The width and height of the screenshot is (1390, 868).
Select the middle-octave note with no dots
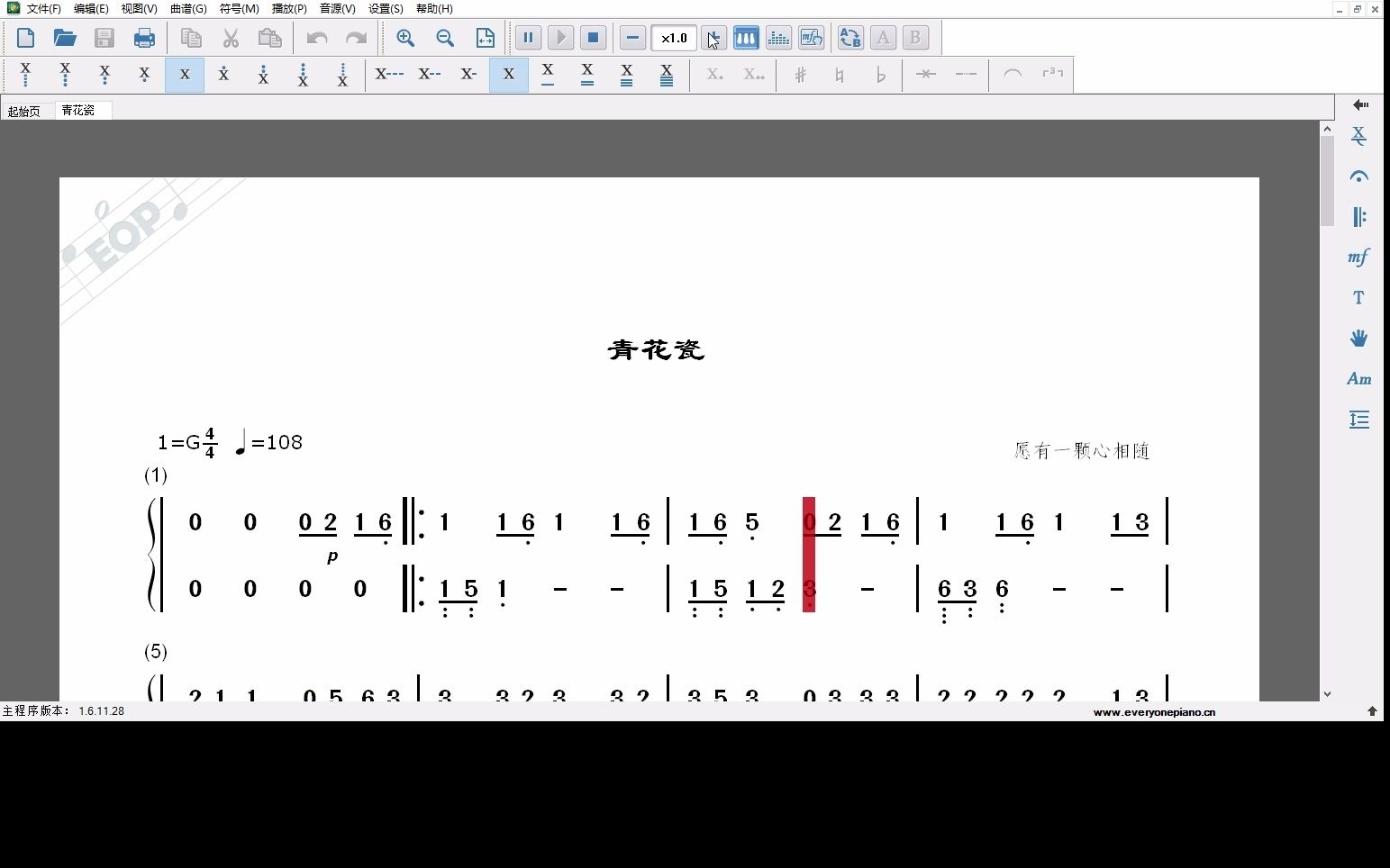coord(185,75)
